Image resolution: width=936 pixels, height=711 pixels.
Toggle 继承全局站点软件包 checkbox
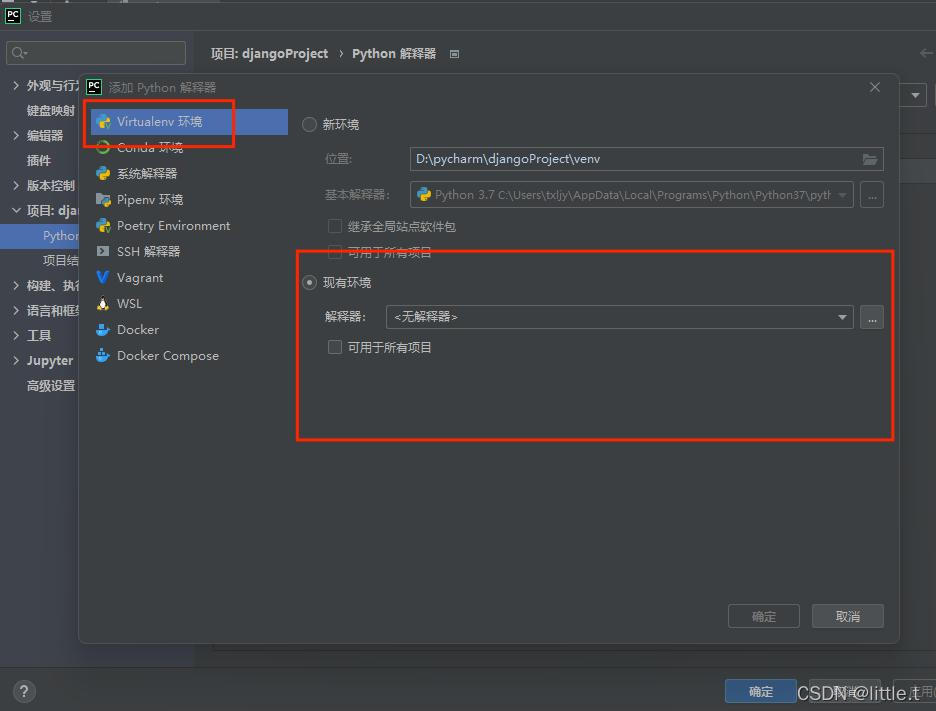pyautogui.click(x=335, y=226)
